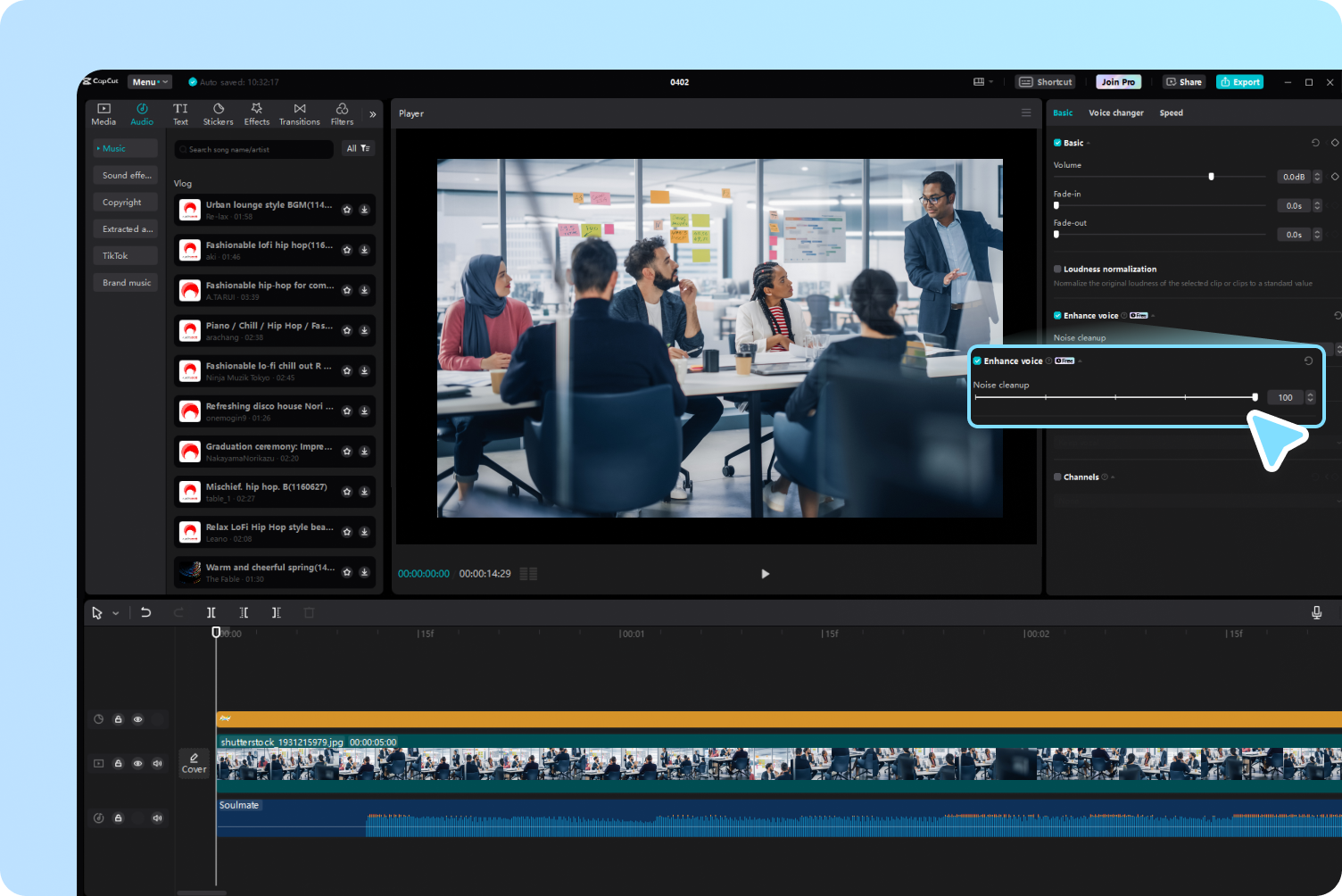Lock the shutterstock video track

pos(118,764)
